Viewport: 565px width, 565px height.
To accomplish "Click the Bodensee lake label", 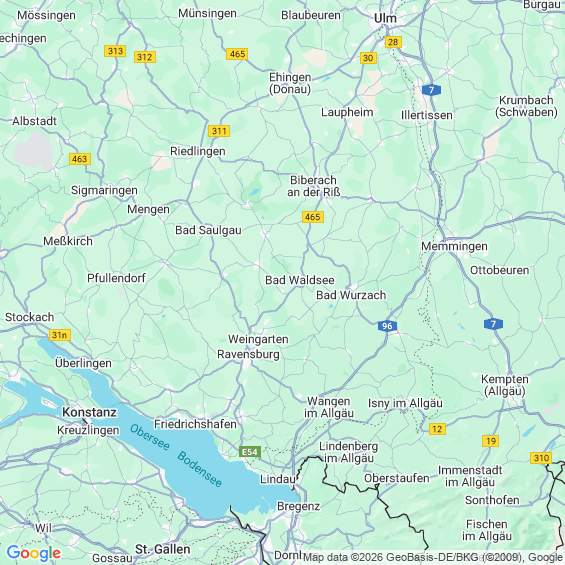I will tap(200, 469).
